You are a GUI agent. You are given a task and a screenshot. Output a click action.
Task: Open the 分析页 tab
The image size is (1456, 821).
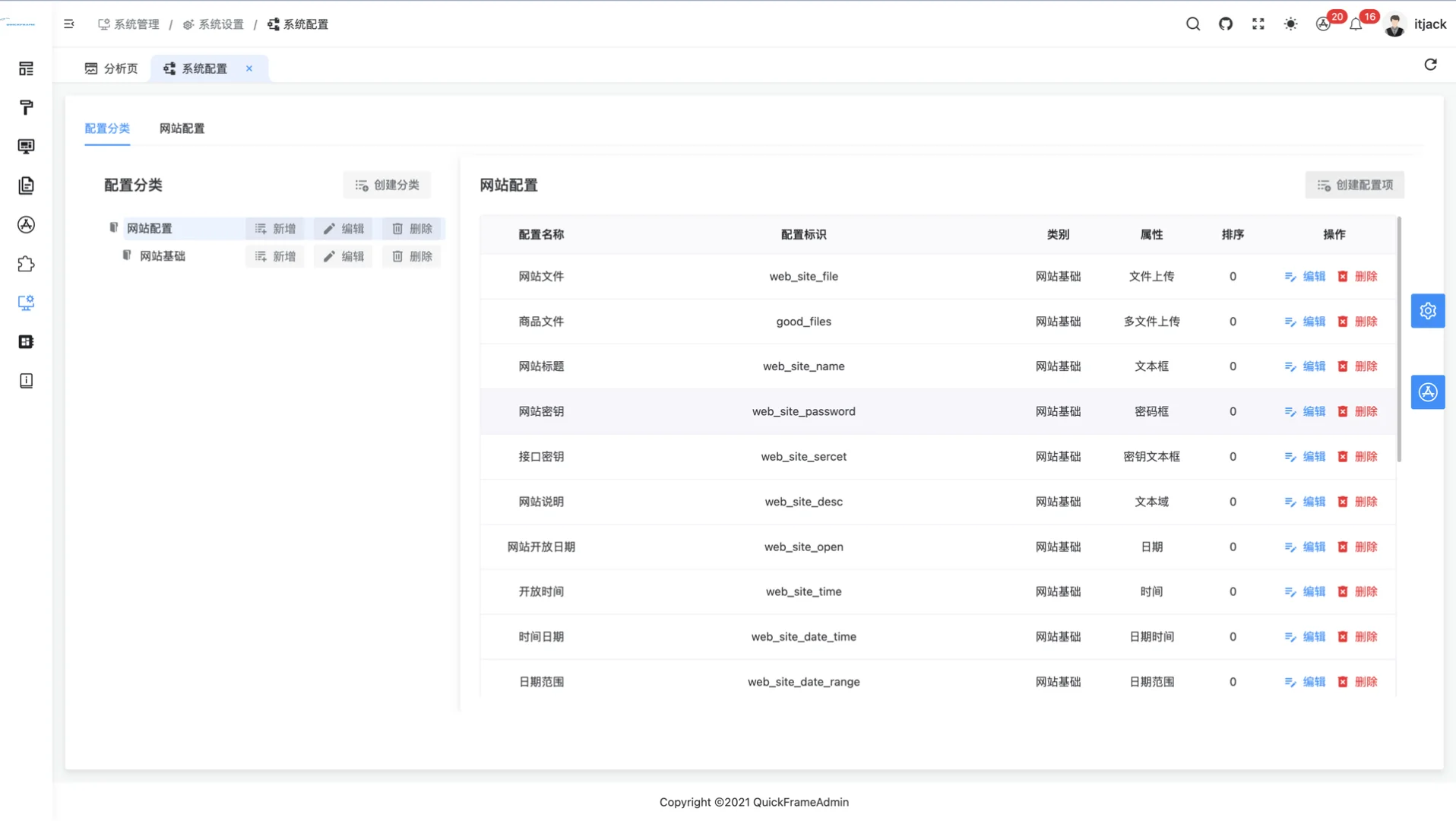click(111, 68)
